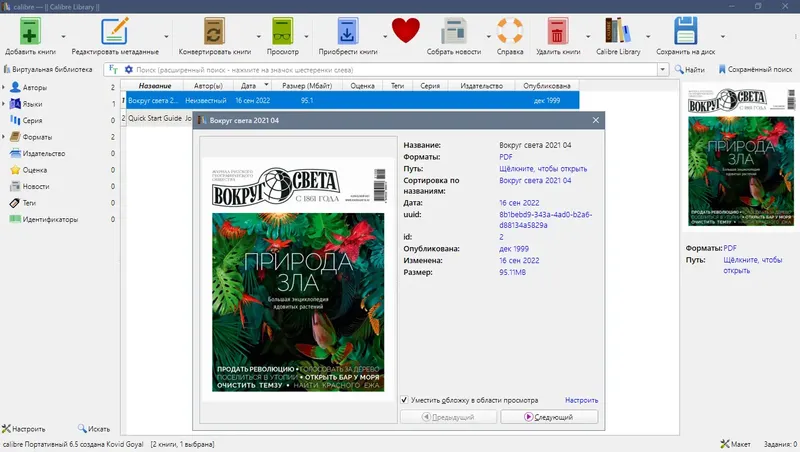Click the red heart donate icon
Screen dimensions: 800x452
[x=406, y=30]
